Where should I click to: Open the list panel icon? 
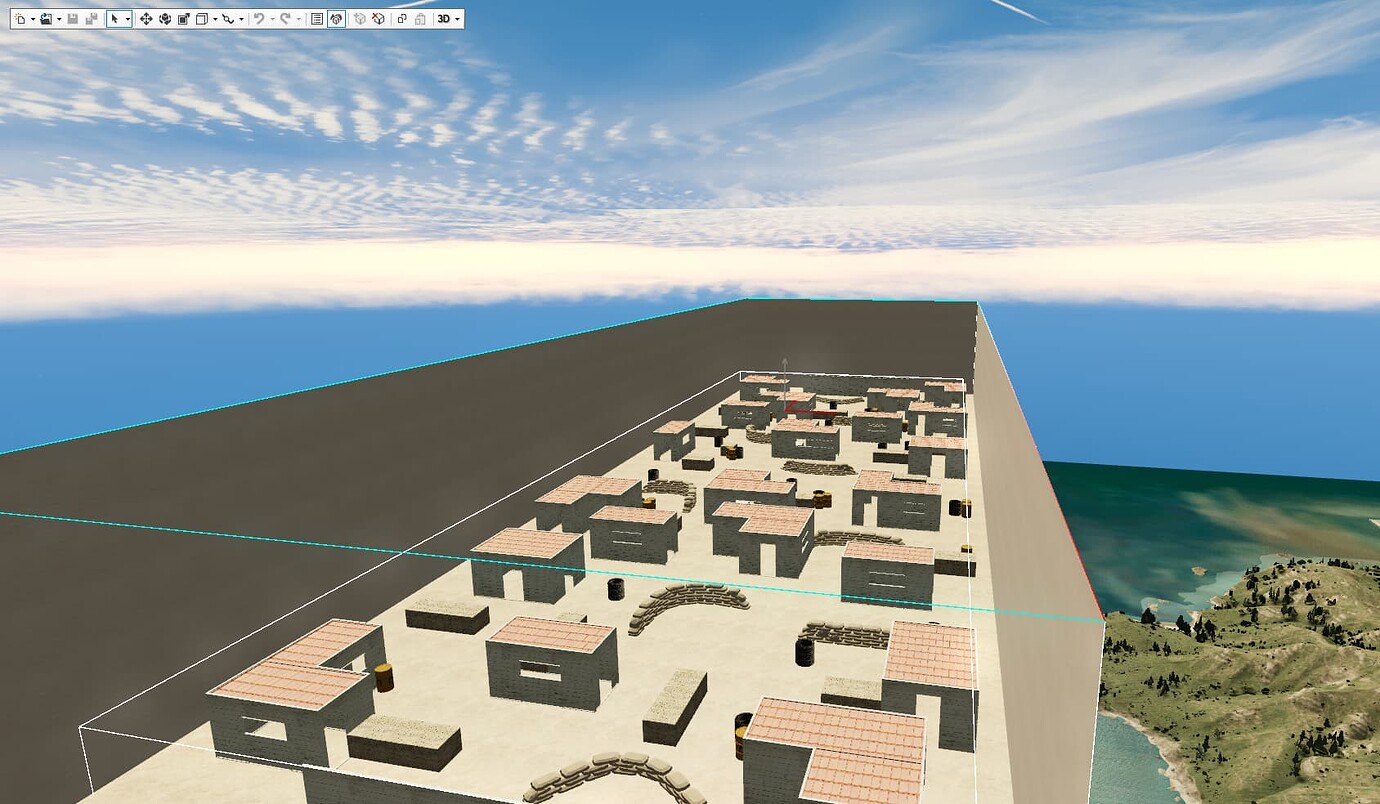(x=317, y=19)
